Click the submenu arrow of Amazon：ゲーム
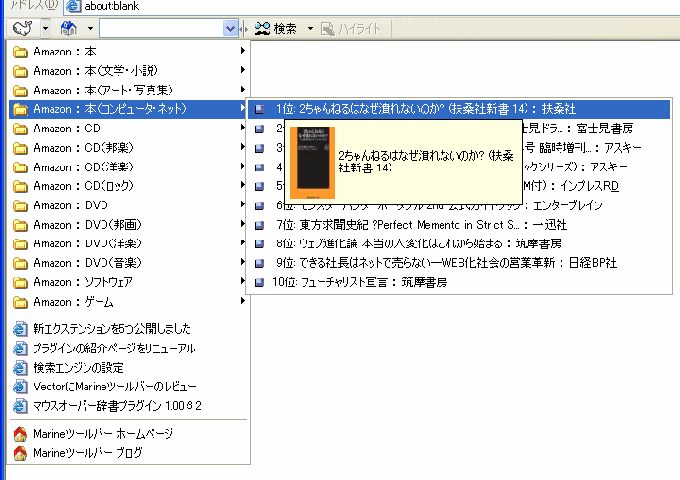The image size is (680, 480). click(242, 300)
